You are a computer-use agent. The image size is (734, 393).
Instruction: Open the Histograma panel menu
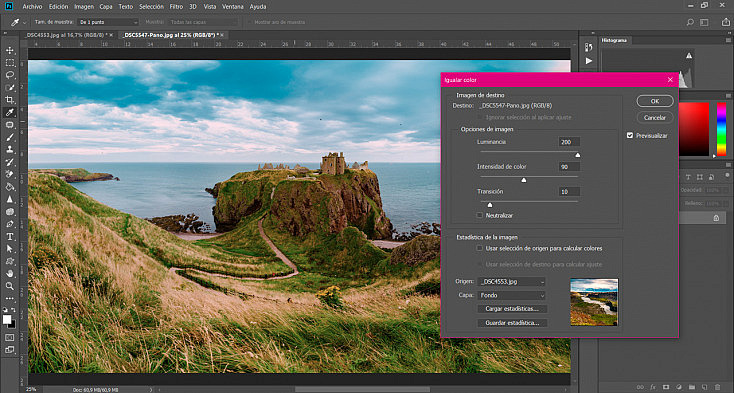point(728,41)
